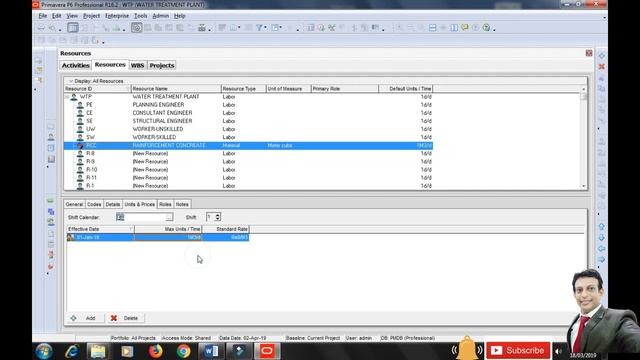
Task: Click the Effective Date column header
Action: [100, 229]
